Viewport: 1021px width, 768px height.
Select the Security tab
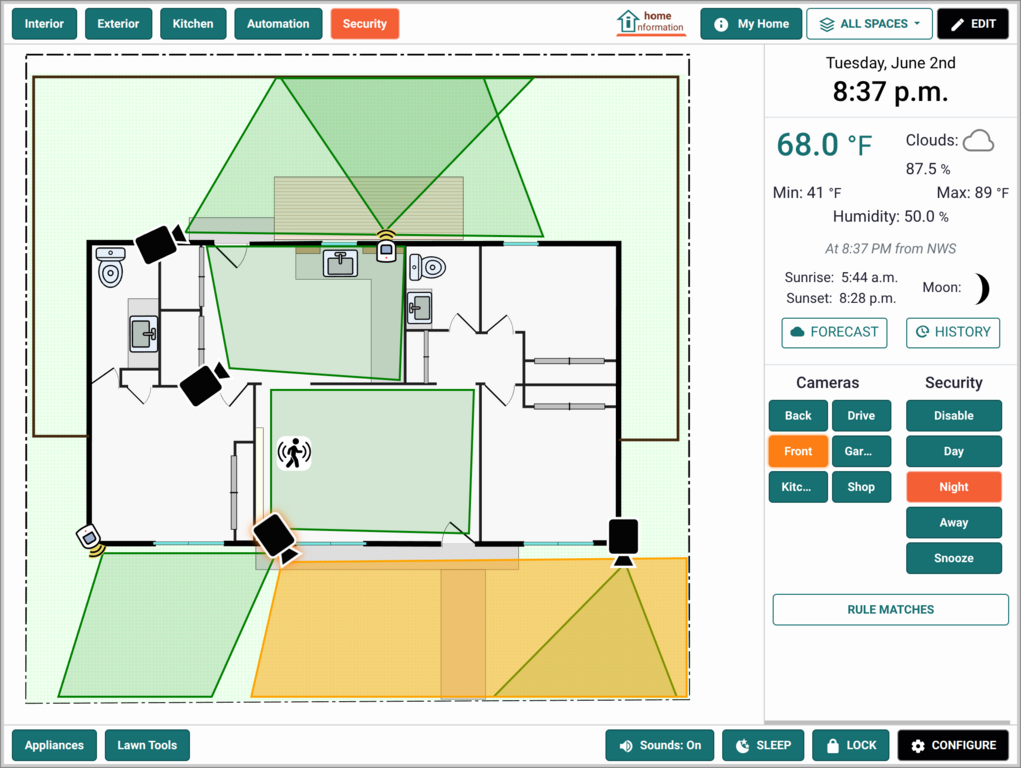tap(365, 24)
